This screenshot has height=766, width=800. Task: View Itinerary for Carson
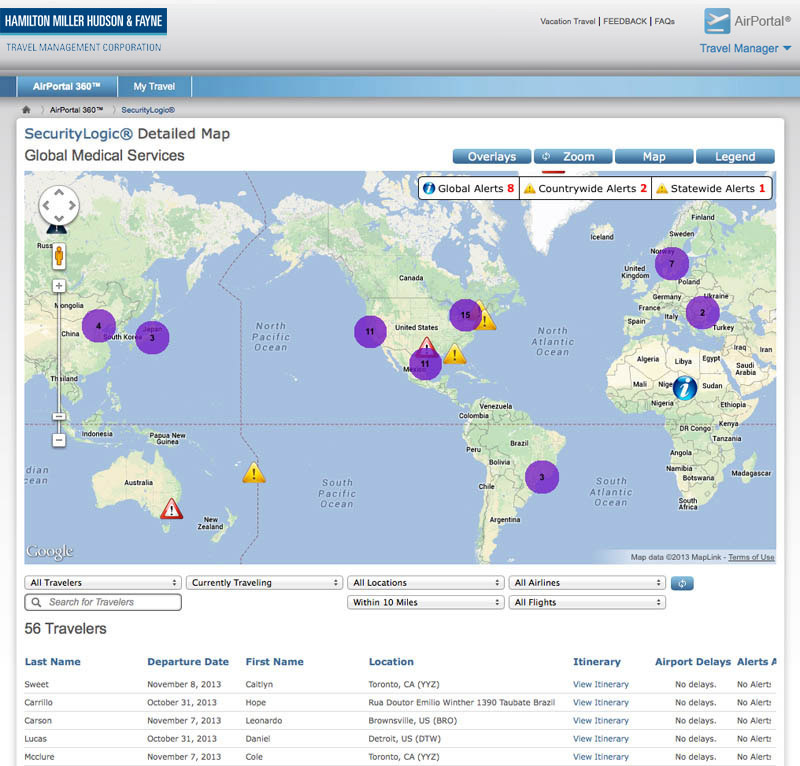[601, 721]
